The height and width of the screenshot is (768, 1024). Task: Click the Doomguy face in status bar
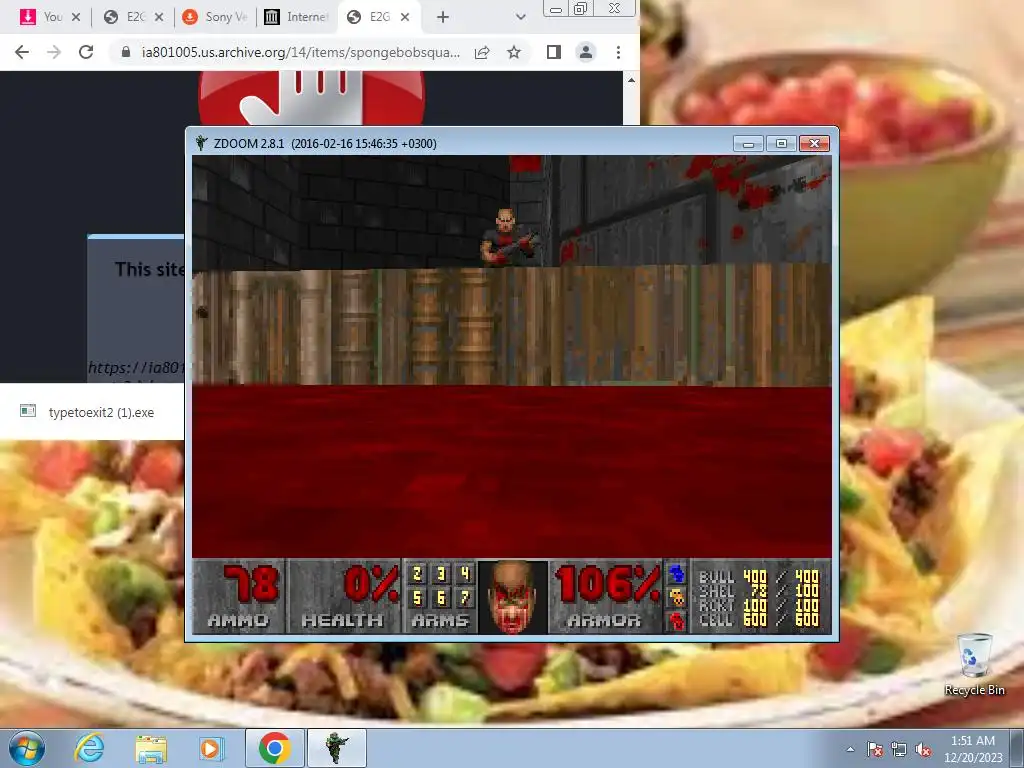coord(513,597)
